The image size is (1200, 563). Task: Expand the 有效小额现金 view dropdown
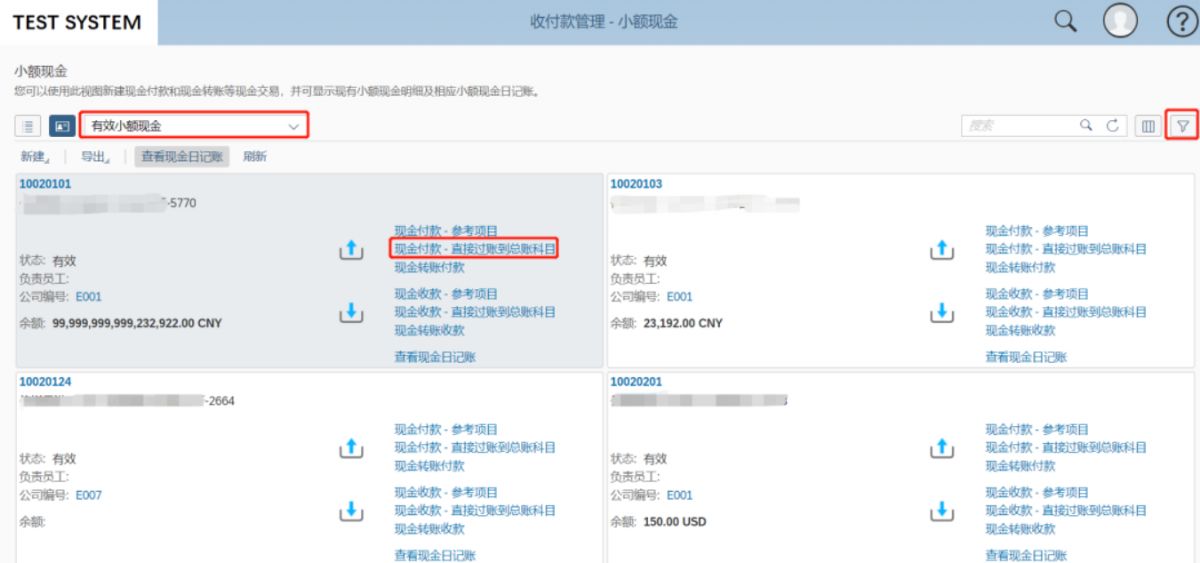194,126
